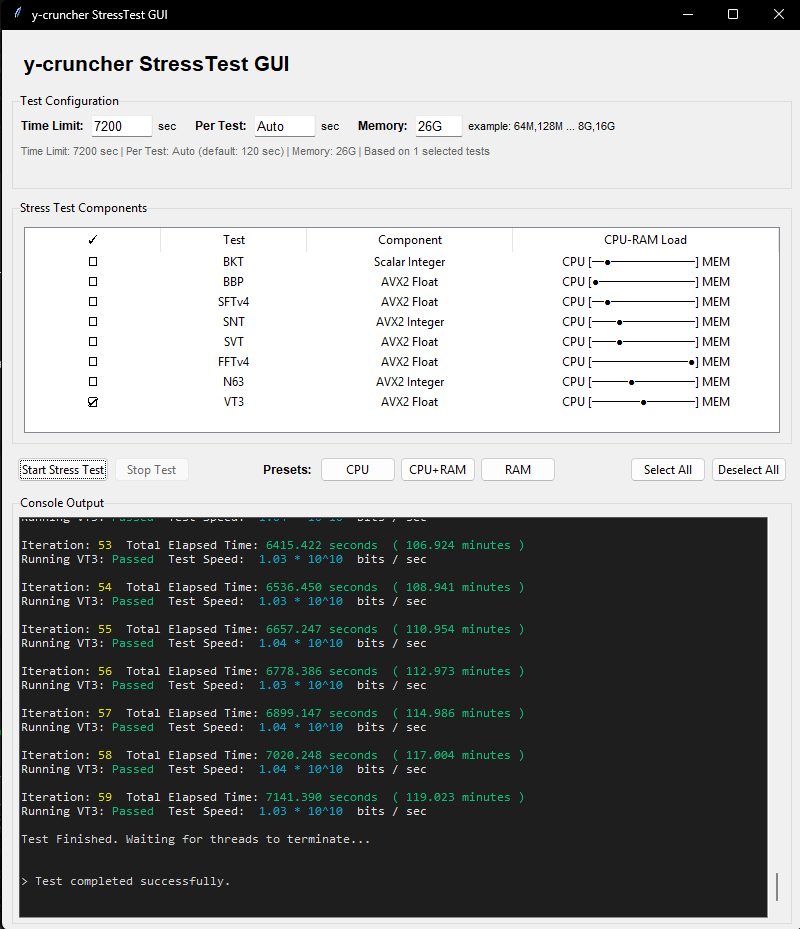Focus the Per Test input field

[x=284, y=126]
